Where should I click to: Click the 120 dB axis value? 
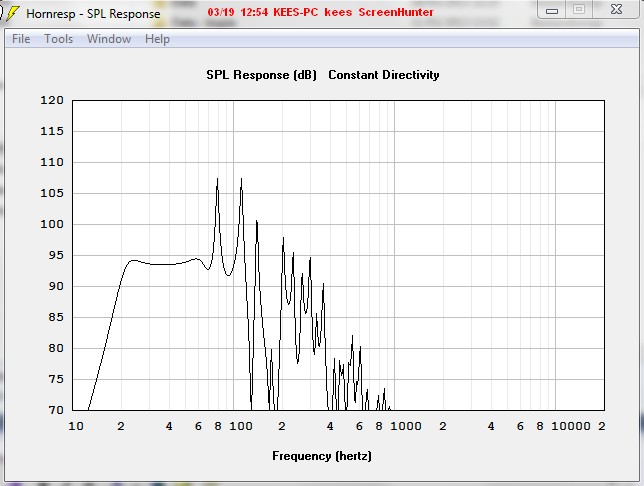52,100
